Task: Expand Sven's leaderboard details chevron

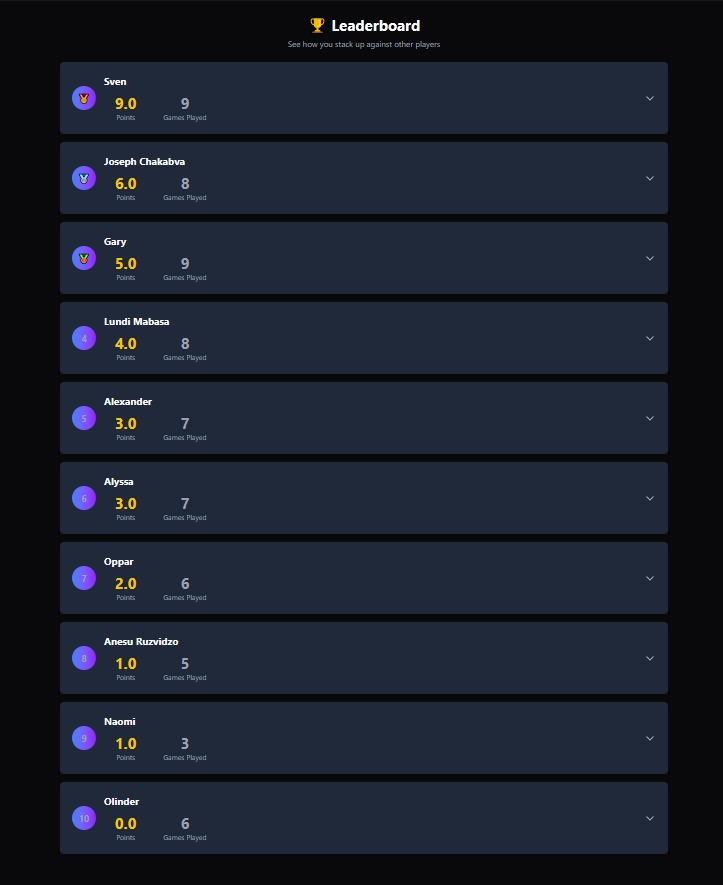Action: tap(650, 98)
